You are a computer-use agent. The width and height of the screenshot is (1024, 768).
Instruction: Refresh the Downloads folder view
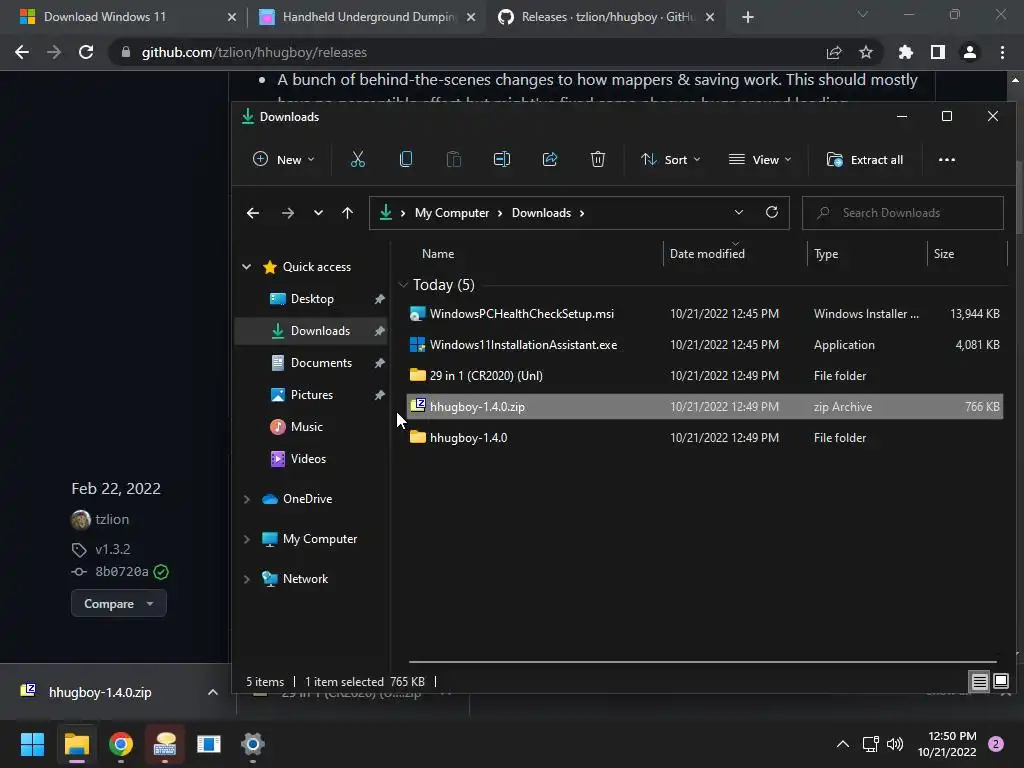(x=771, y=212)
